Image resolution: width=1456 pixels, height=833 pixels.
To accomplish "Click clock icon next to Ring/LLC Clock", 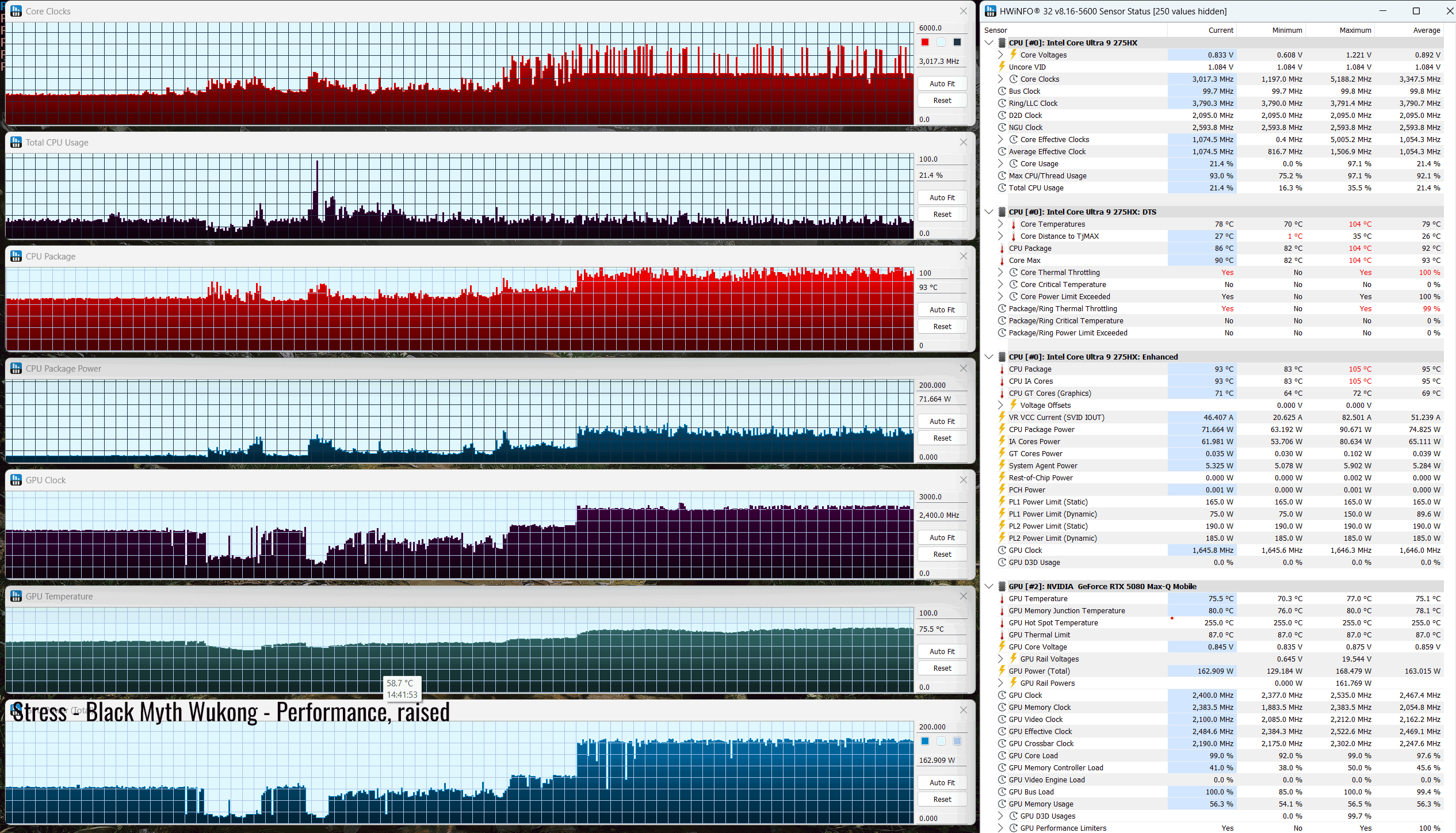I will point(1002,103).
